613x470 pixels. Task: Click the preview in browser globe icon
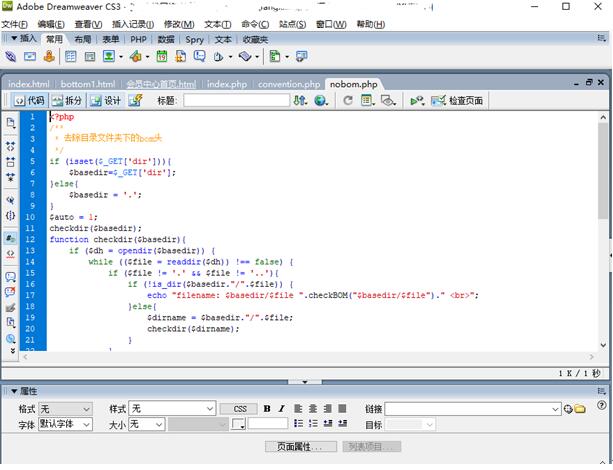point(320,100)
